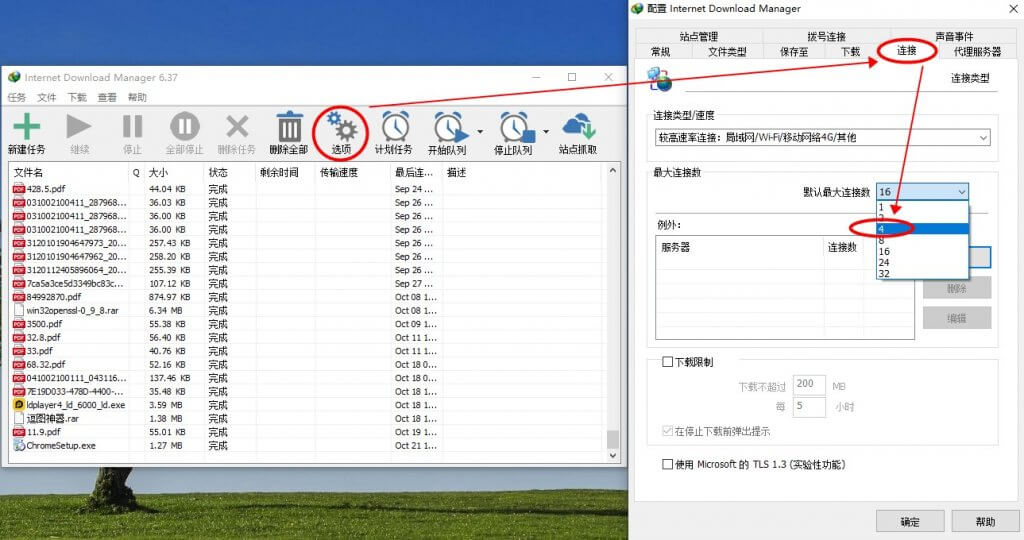Choose 24 in connection count list

922,262
